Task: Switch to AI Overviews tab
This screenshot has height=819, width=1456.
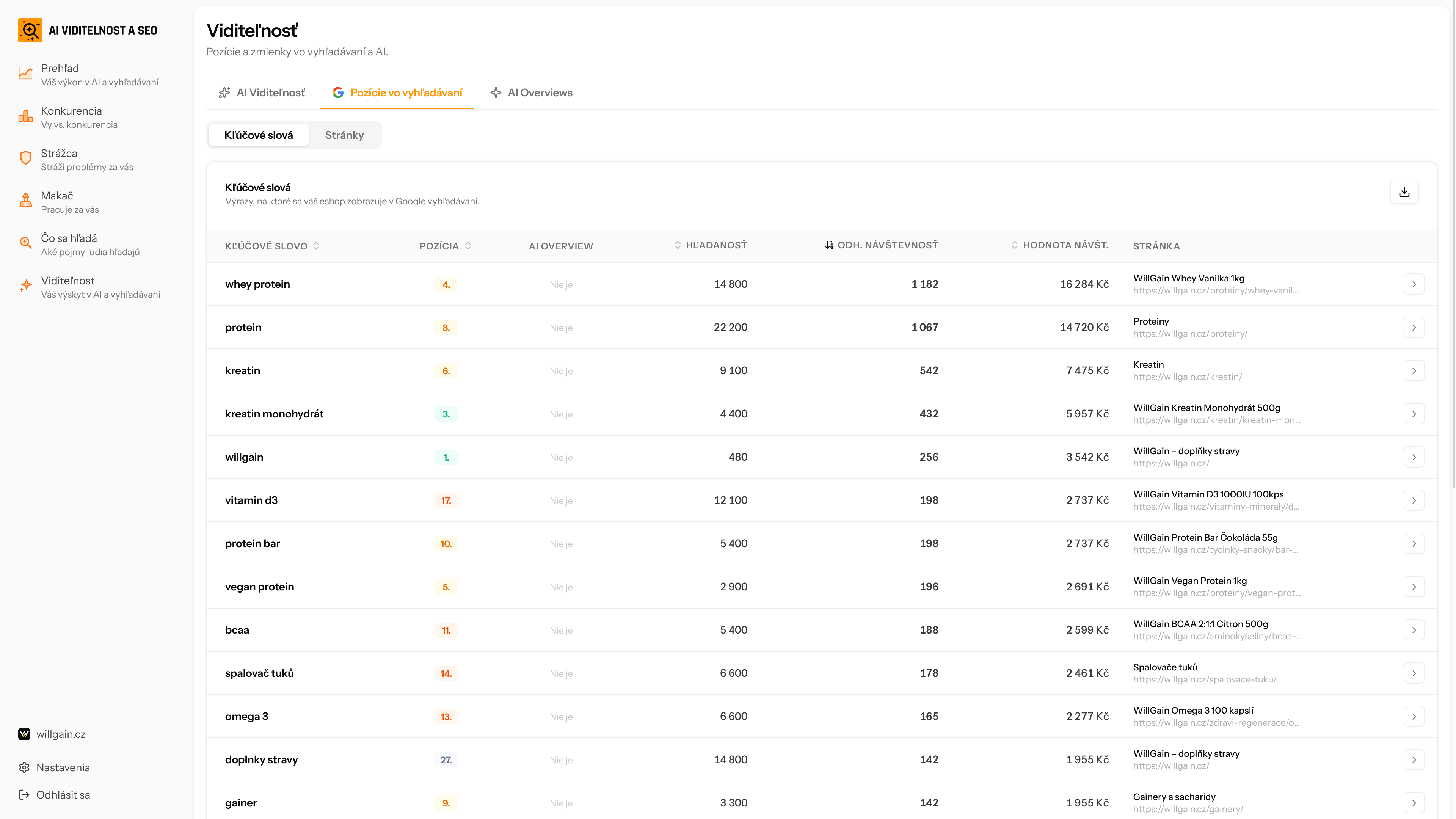Action: (531, 93)
